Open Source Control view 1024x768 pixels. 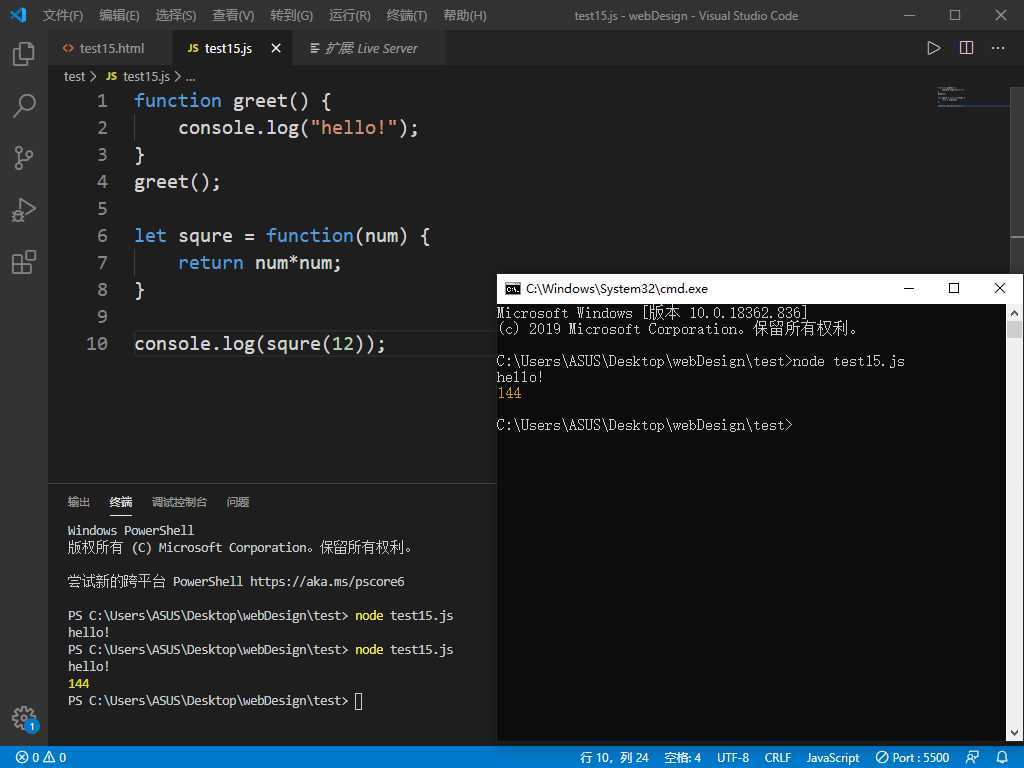click(24, 157)
